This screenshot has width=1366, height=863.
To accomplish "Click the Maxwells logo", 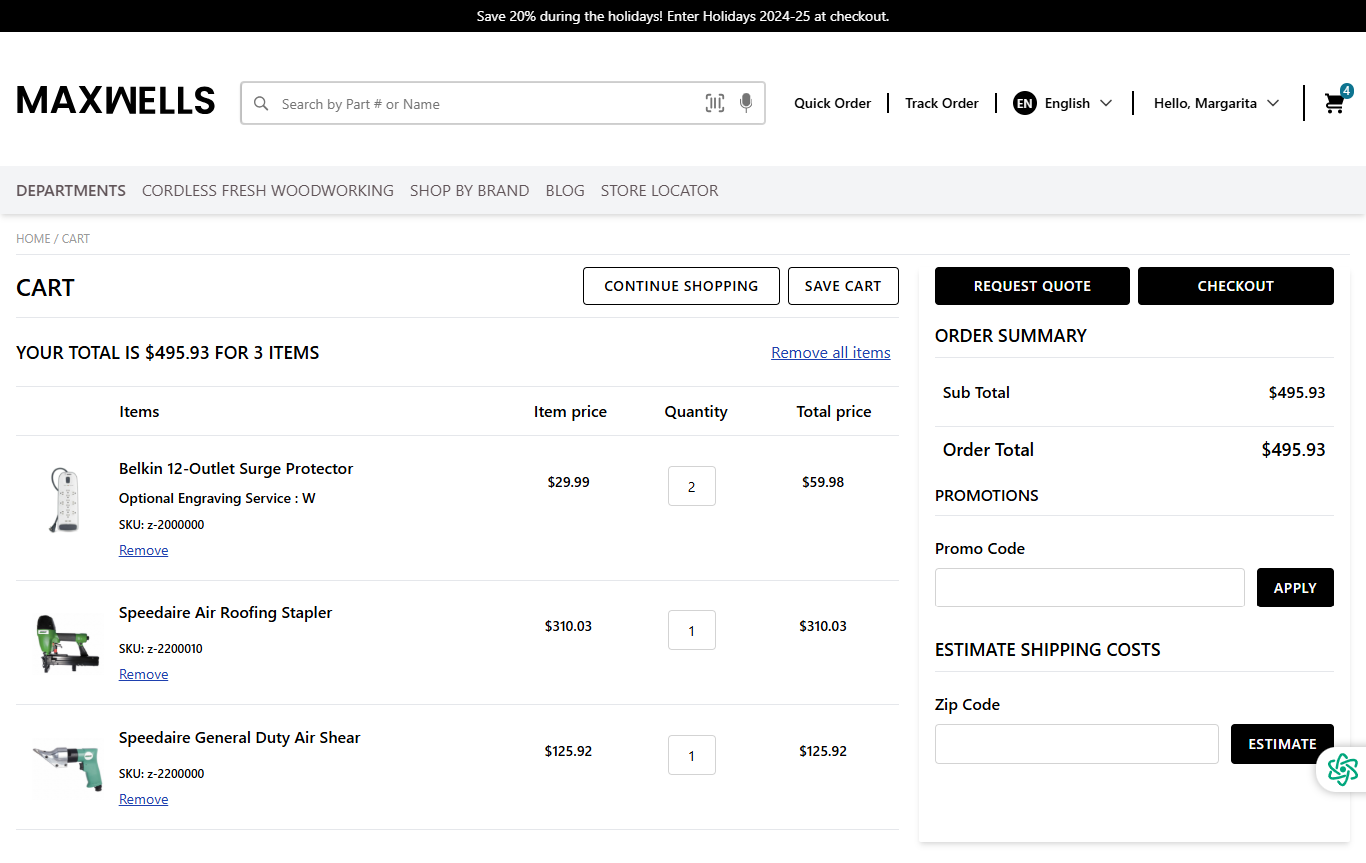I will point(116,101).
